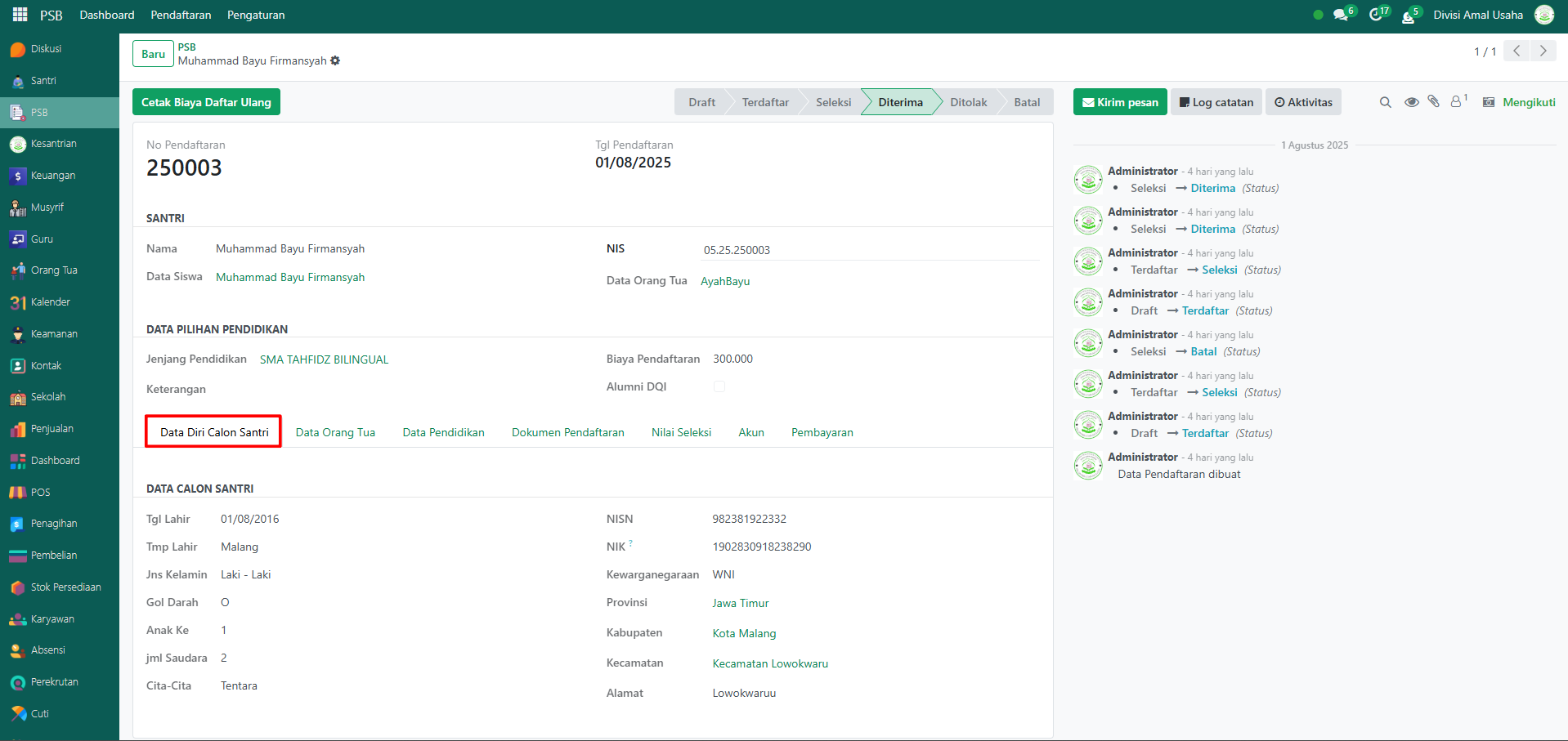
Task: Open the AyahBayu parent link
Action: coord(725,281)
